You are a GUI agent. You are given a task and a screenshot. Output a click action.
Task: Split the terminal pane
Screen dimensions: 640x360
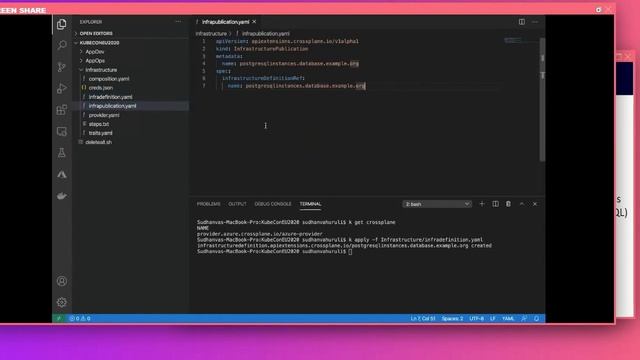(495, 204)
